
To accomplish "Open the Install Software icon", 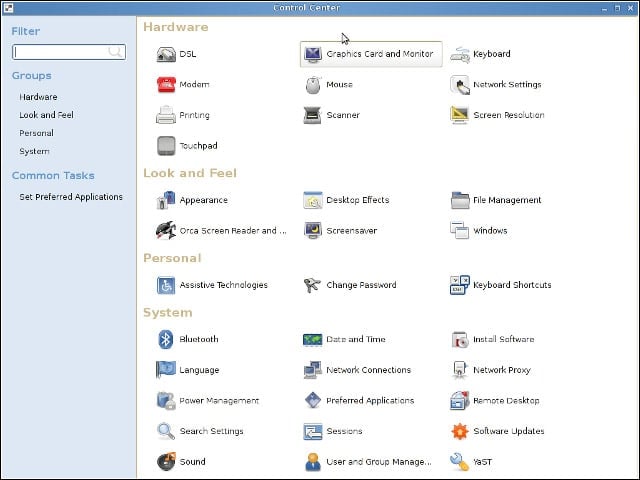I will click(460, 339).
